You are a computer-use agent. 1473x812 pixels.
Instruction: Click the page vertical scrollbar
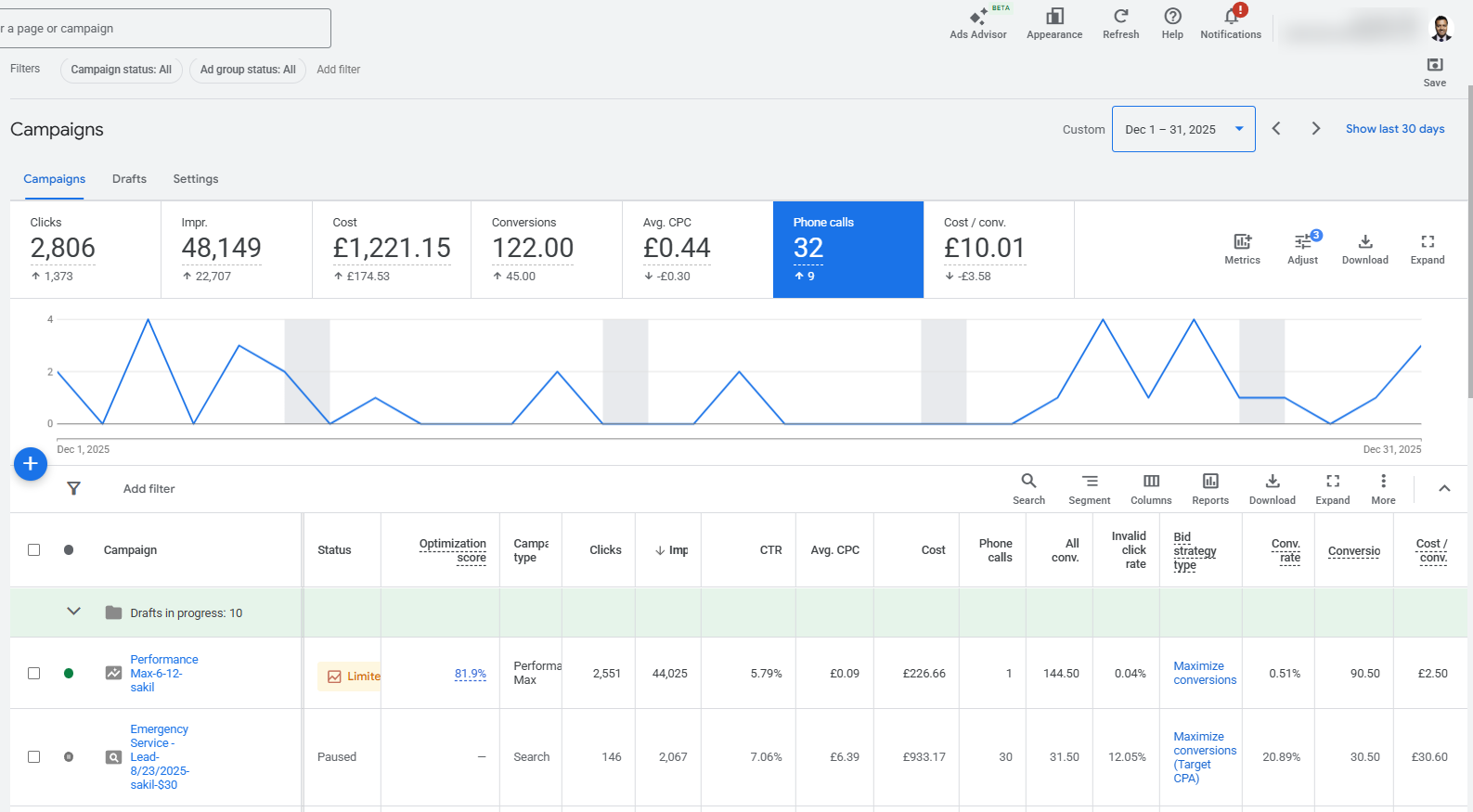1469,241
